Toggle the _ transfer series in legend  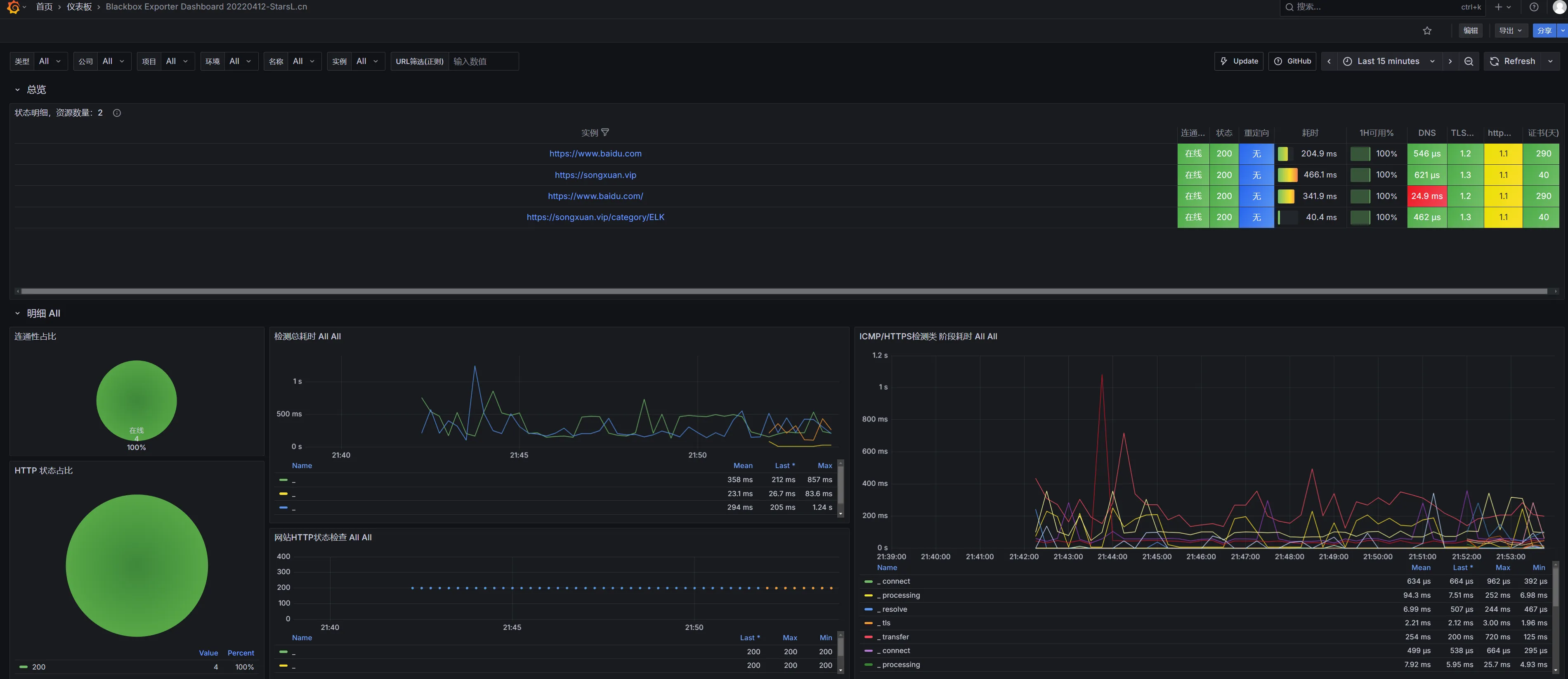click(895, 637)
